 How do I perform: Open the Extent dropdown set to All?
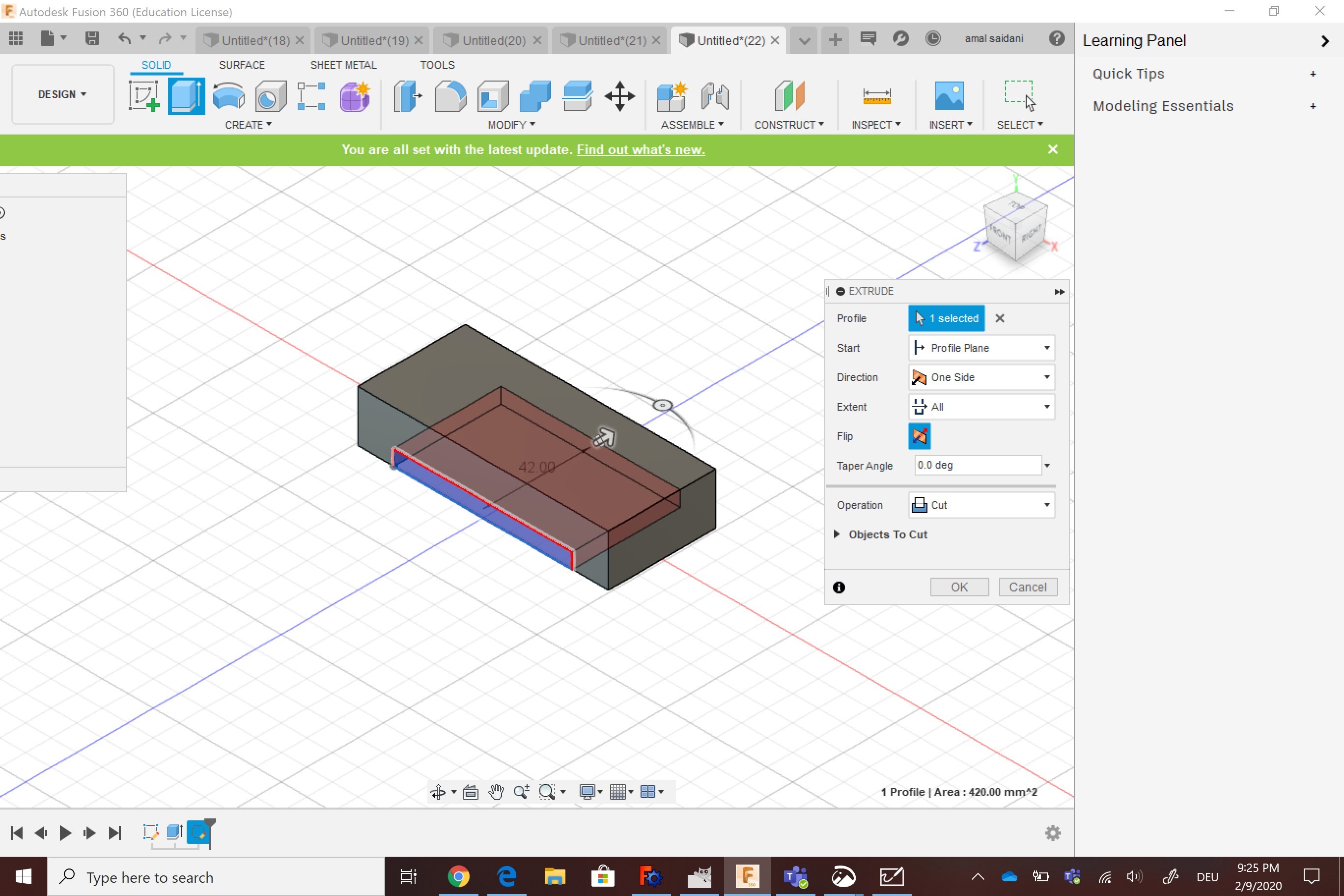tap(980, 407)
